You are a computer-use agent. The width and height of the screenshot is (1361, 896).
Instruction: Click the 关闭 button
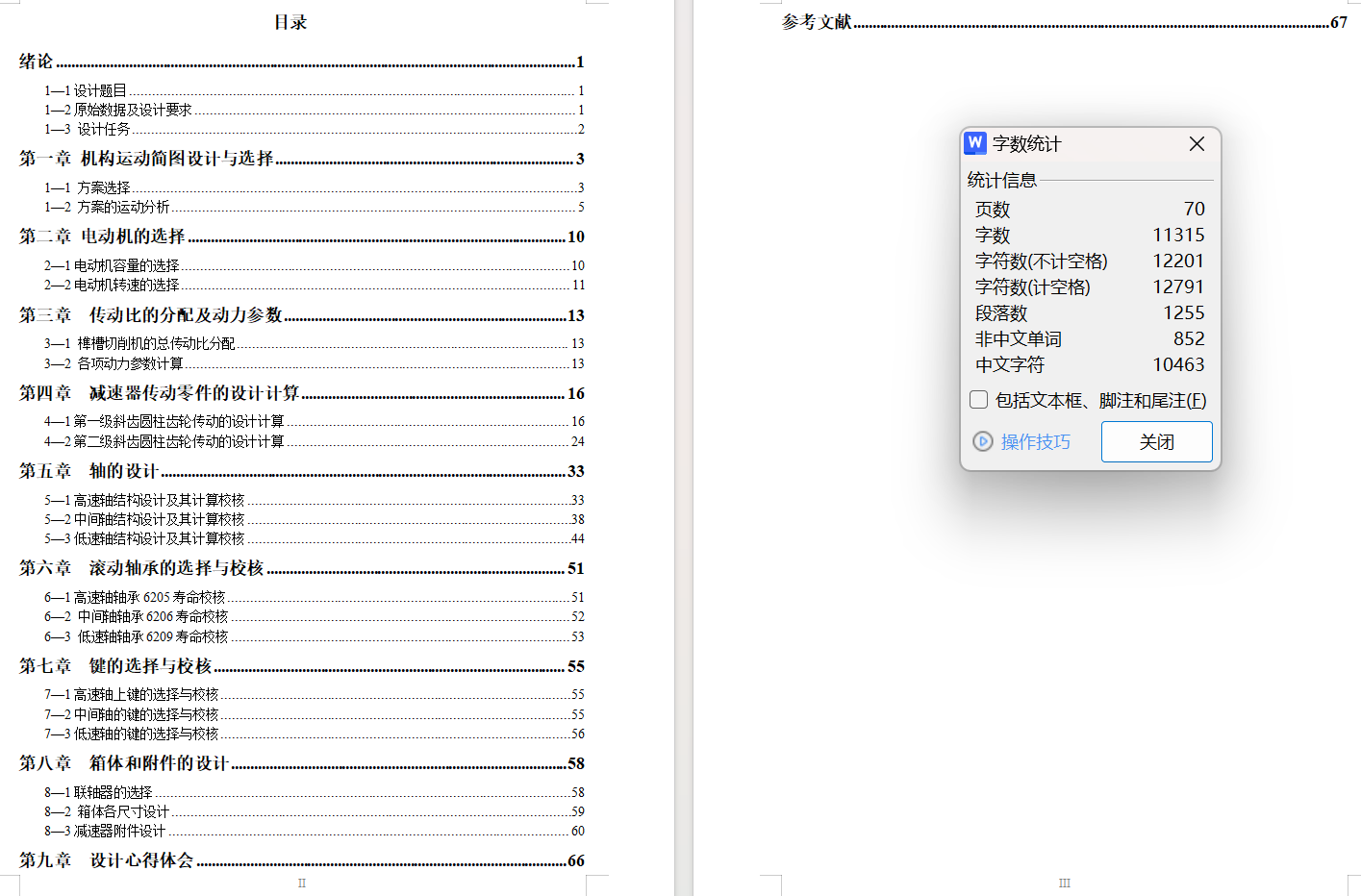(x=1156, y=441)
